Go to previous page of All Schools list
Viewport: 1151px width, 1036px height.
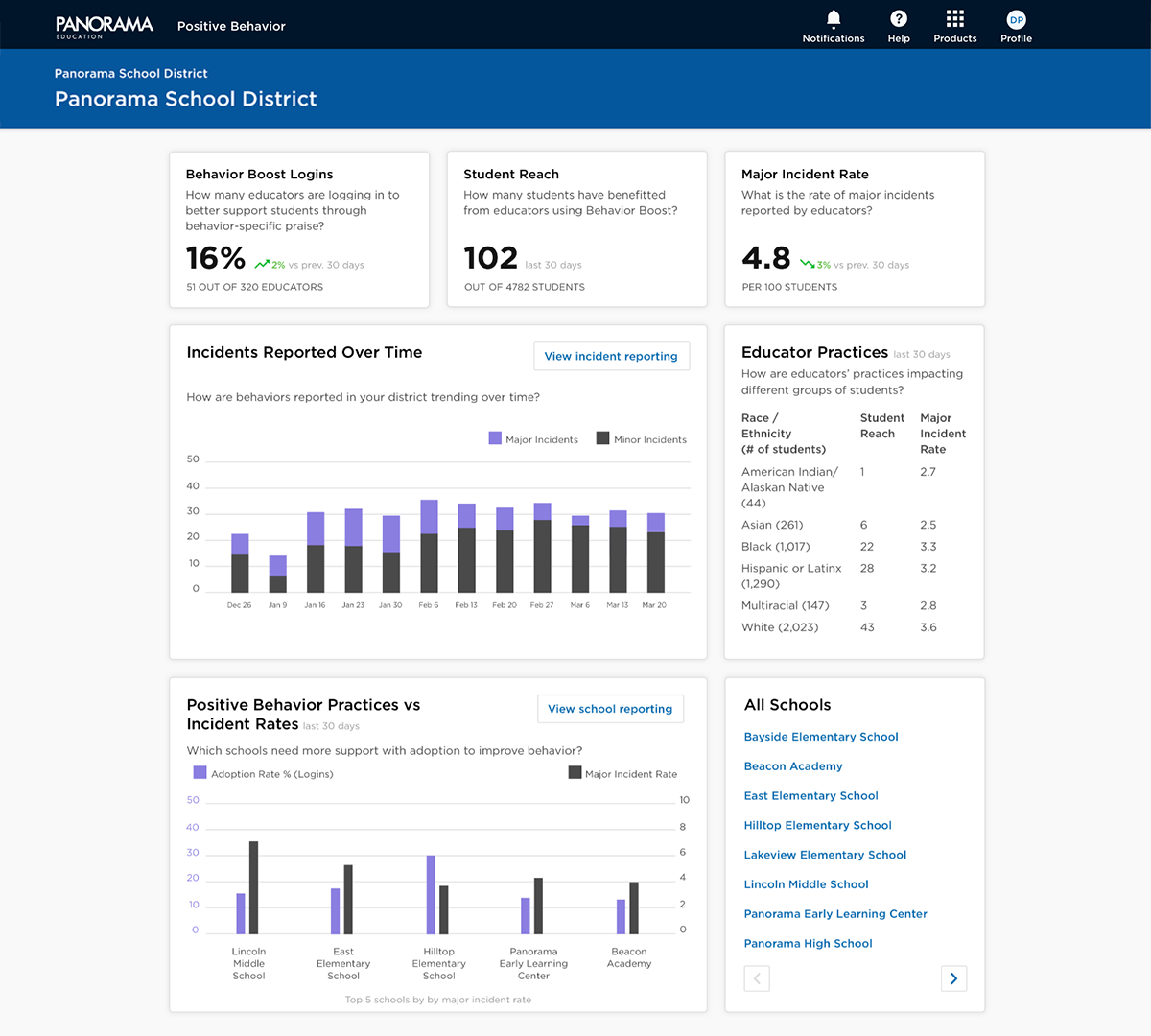[x=757, y=978]
